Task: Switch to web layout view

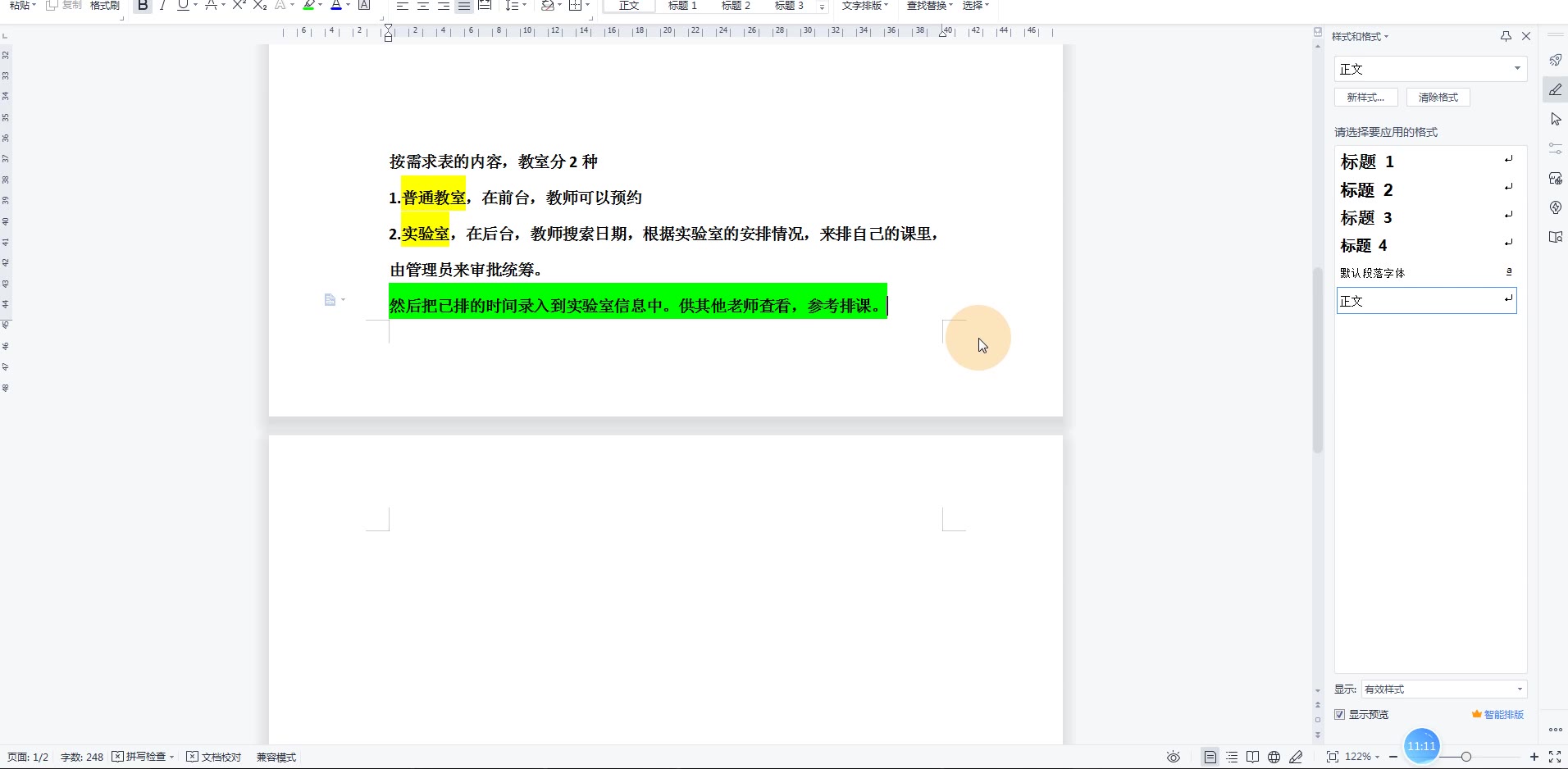Action: coord(1274,757)
